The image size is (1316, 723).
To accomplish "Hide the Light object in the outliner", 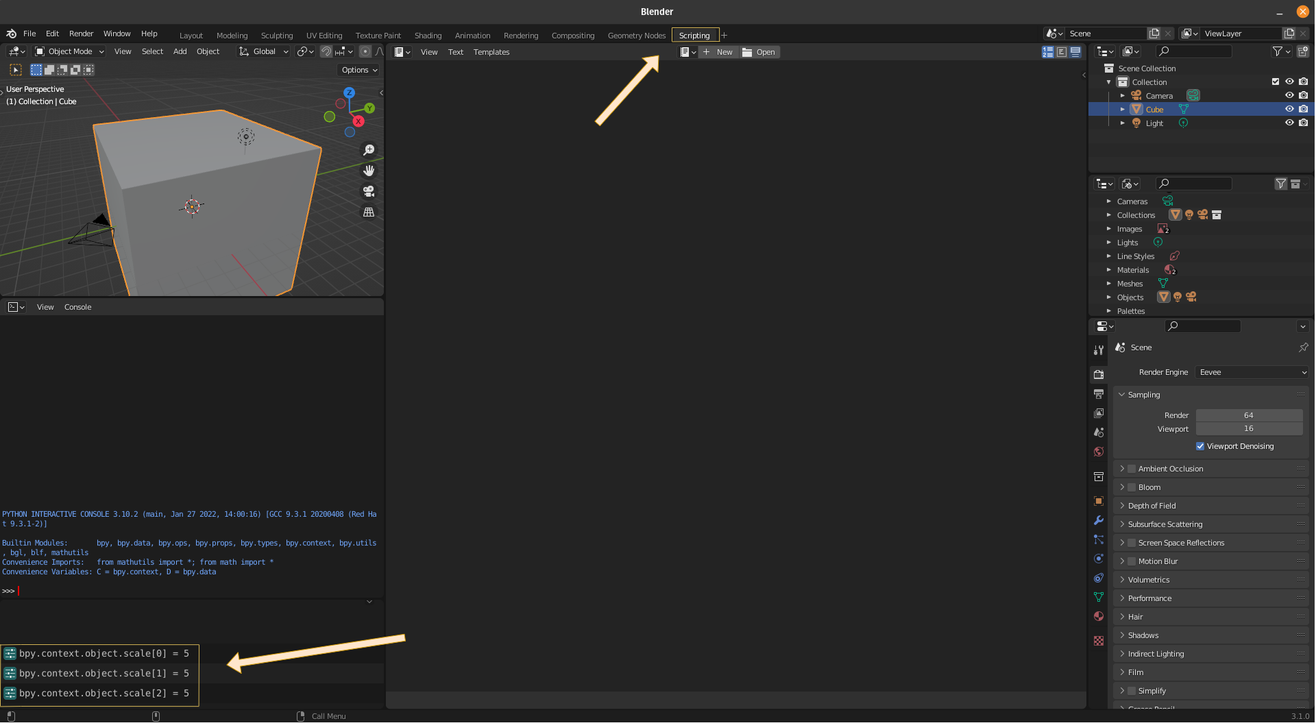I will tap(1289, 122).
